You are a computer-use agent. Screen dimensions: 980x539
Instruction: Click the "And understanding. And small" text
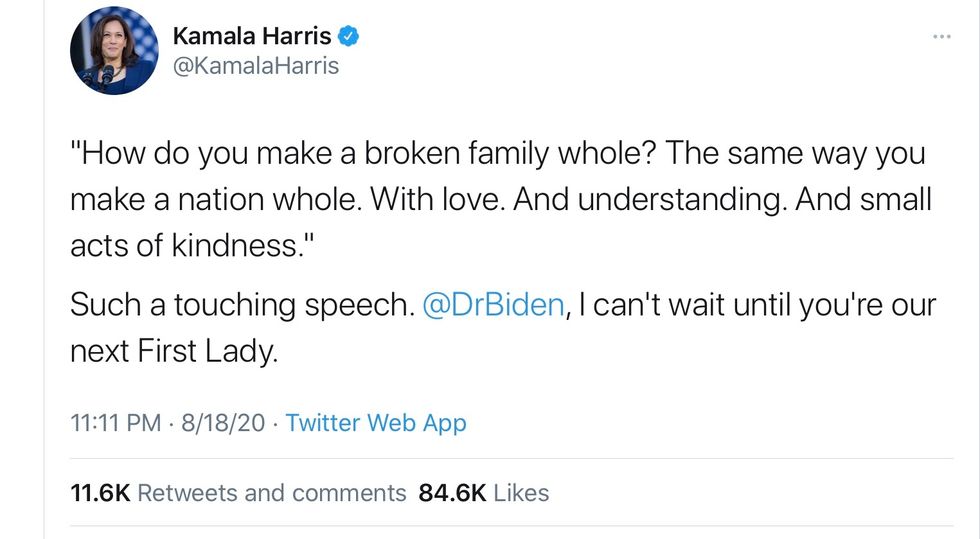pos(755,200)
